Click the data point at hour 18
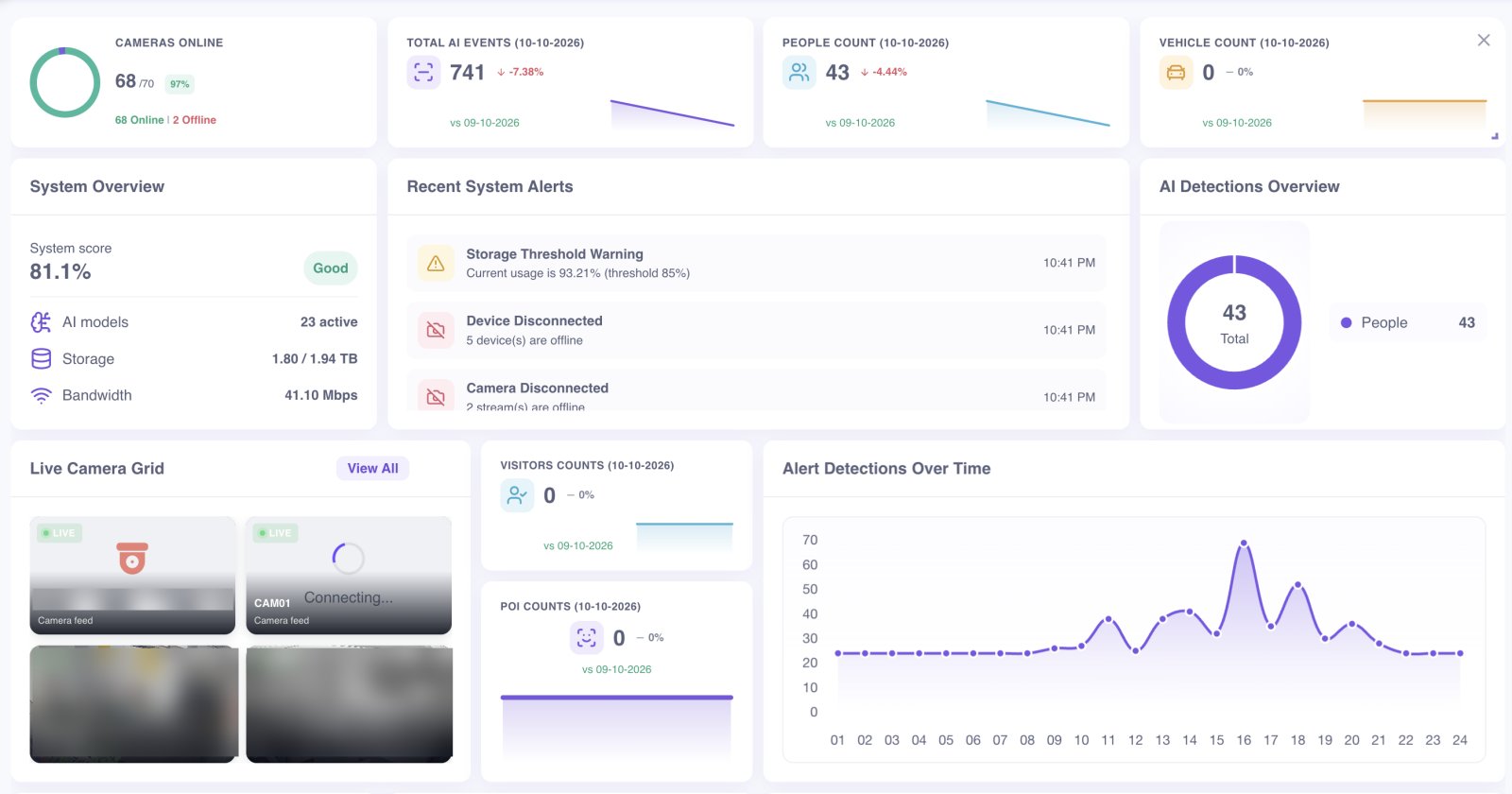1512x794 pixels. [1297, 585]
